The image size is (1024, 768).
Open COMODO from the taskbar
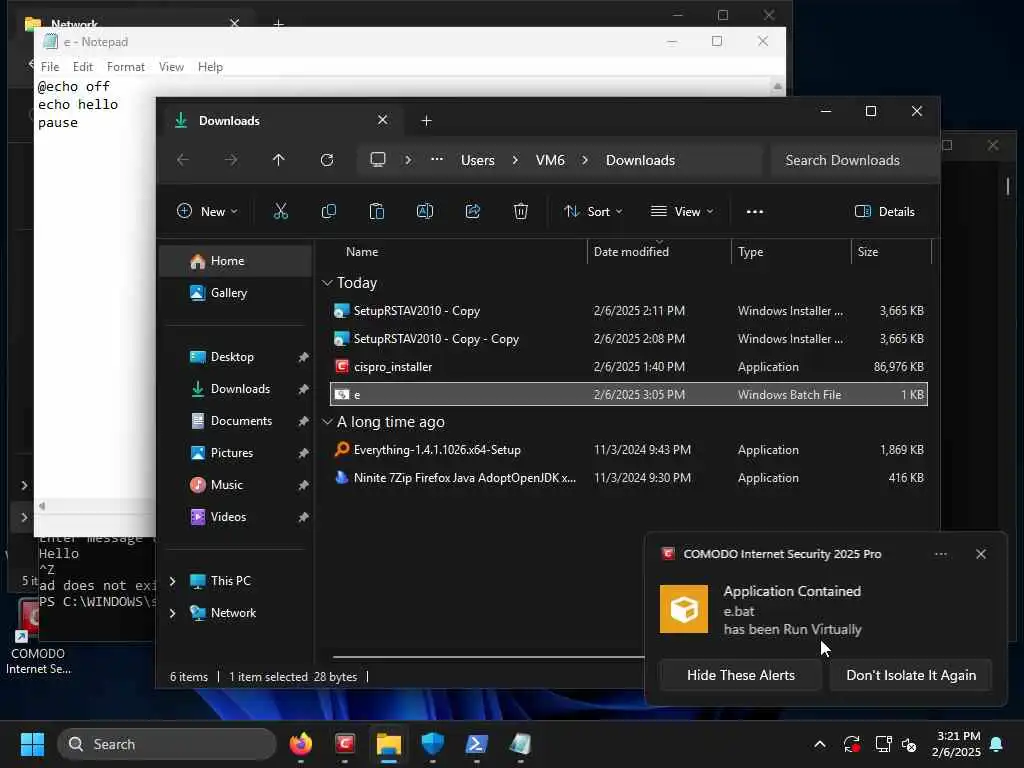click(x=345, y=744)
